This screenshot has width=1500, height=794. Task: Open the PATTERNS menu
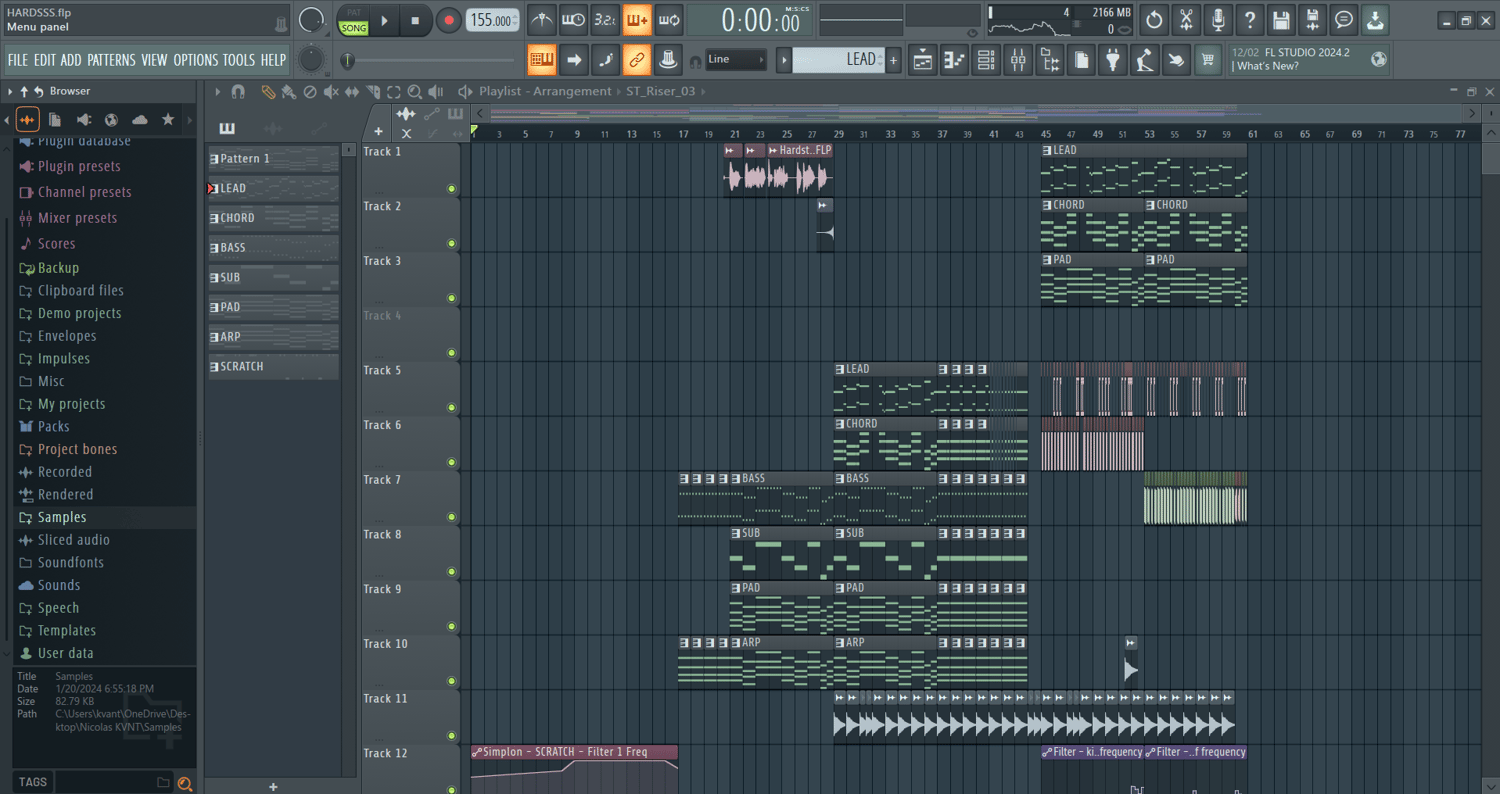tap(111, 60)
